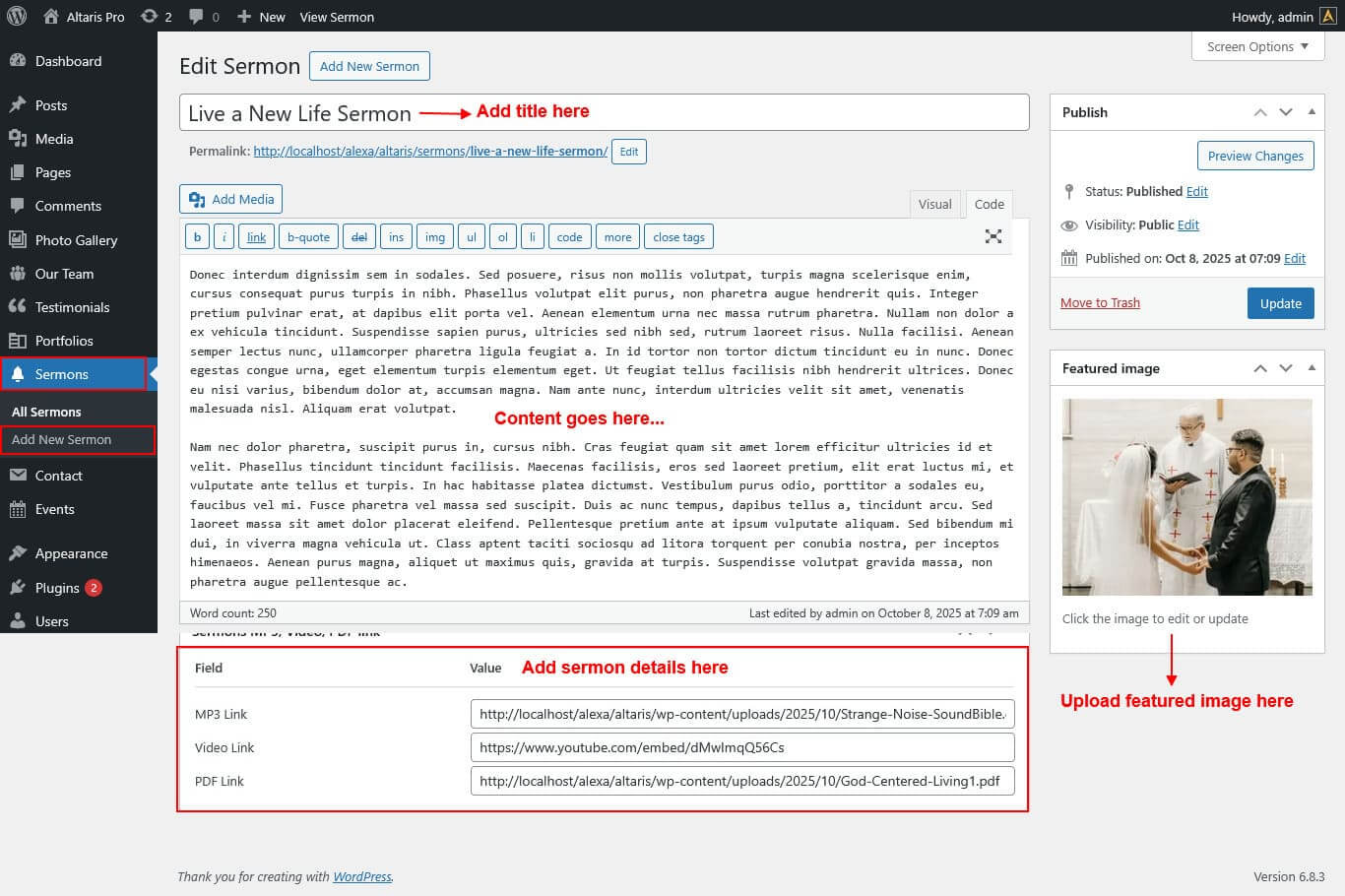
Task: Open the Plugins menu in sidebar
Action: pyautogui.click(x=57, y=588)
